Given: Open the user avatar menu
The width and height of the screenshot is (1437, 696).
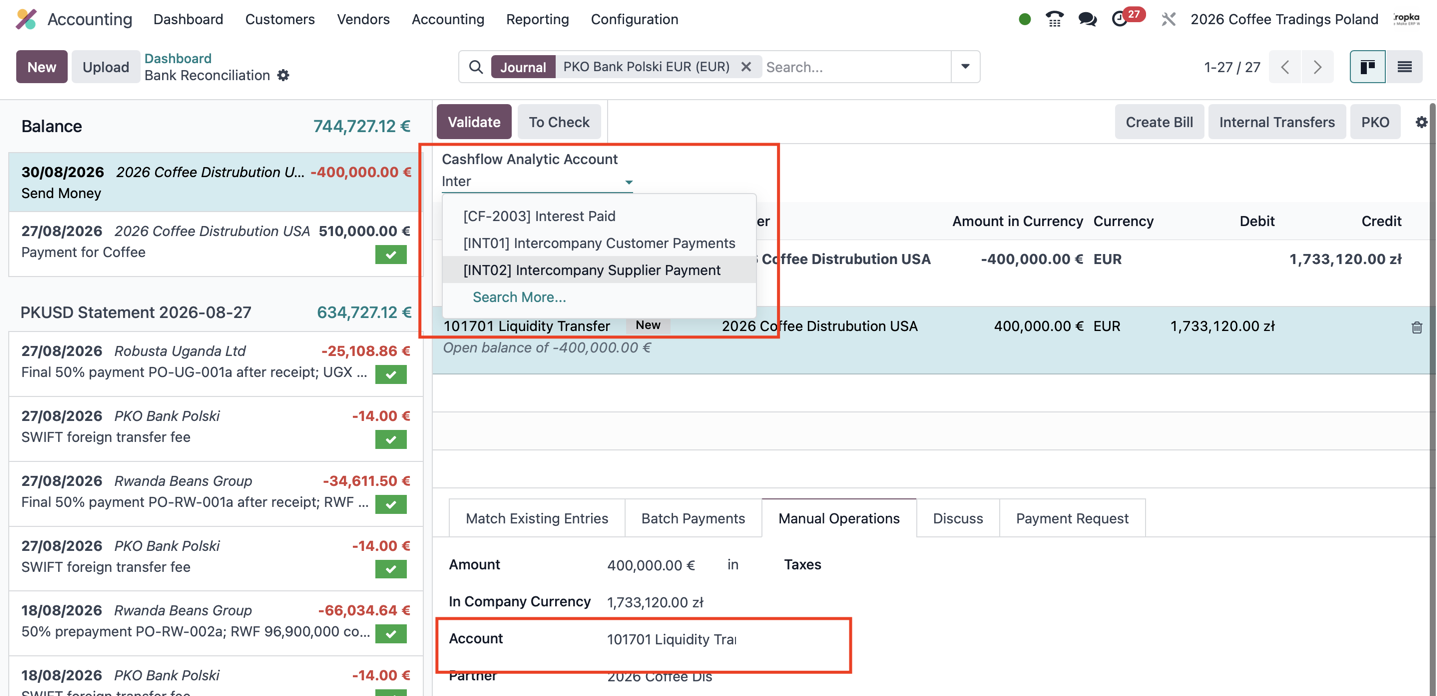Looking at the screenshot, I should pos(1407,19).
